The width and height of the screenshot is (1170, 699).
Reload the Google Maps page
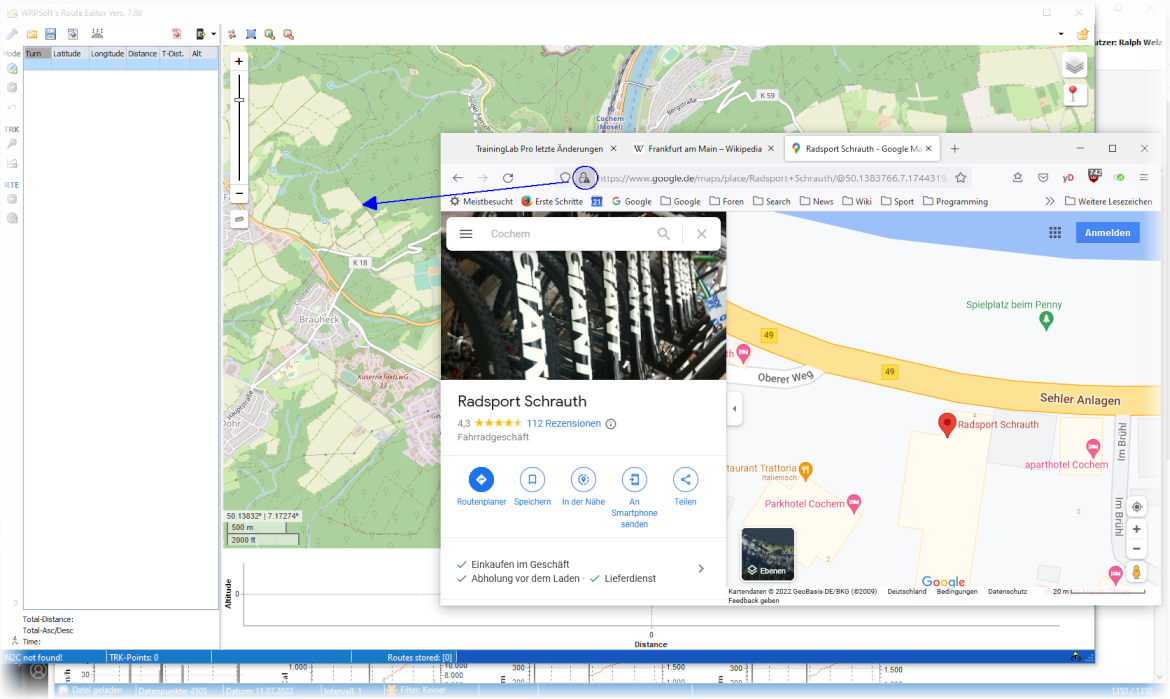point(508,178)
